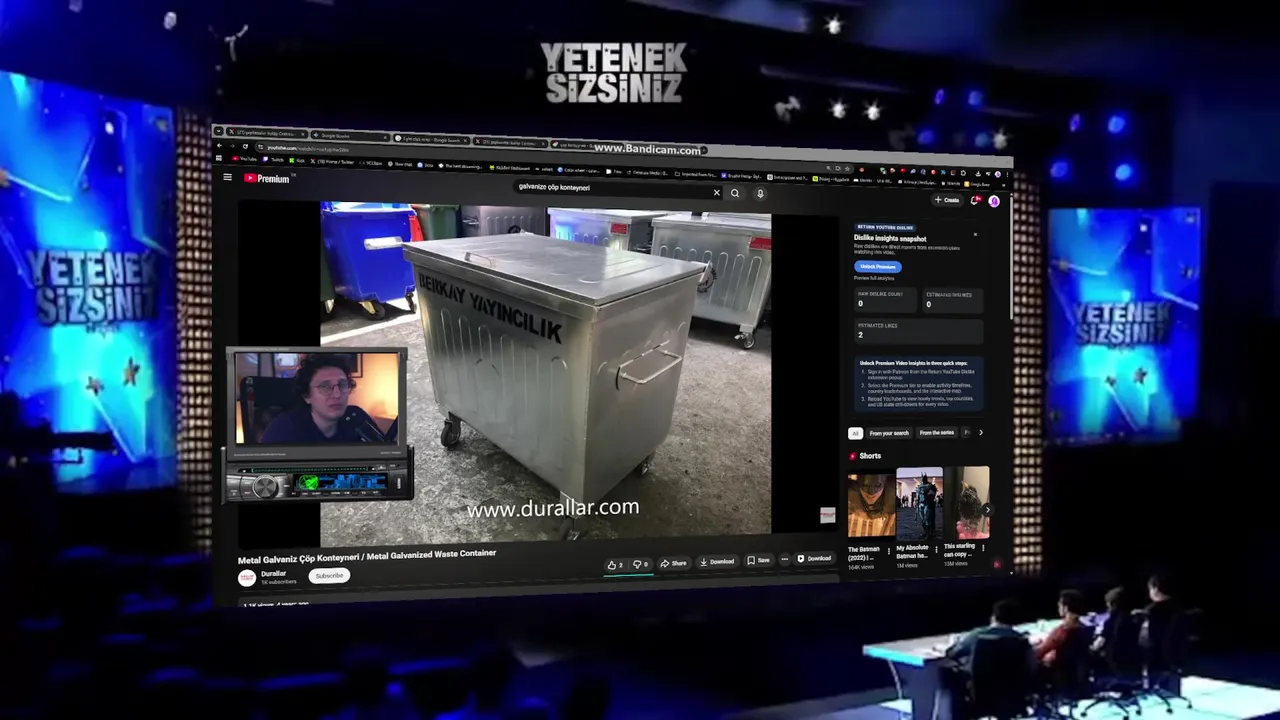The height and width of the screenshot is (720, 1280).
Task: Clear the search box with X icon
Action: click(x=716, y=192)
